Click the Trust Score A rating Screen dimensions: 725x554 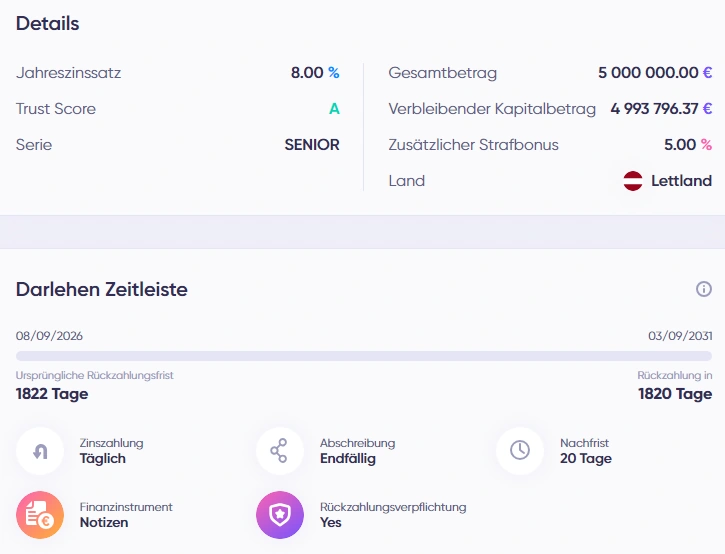334,109
